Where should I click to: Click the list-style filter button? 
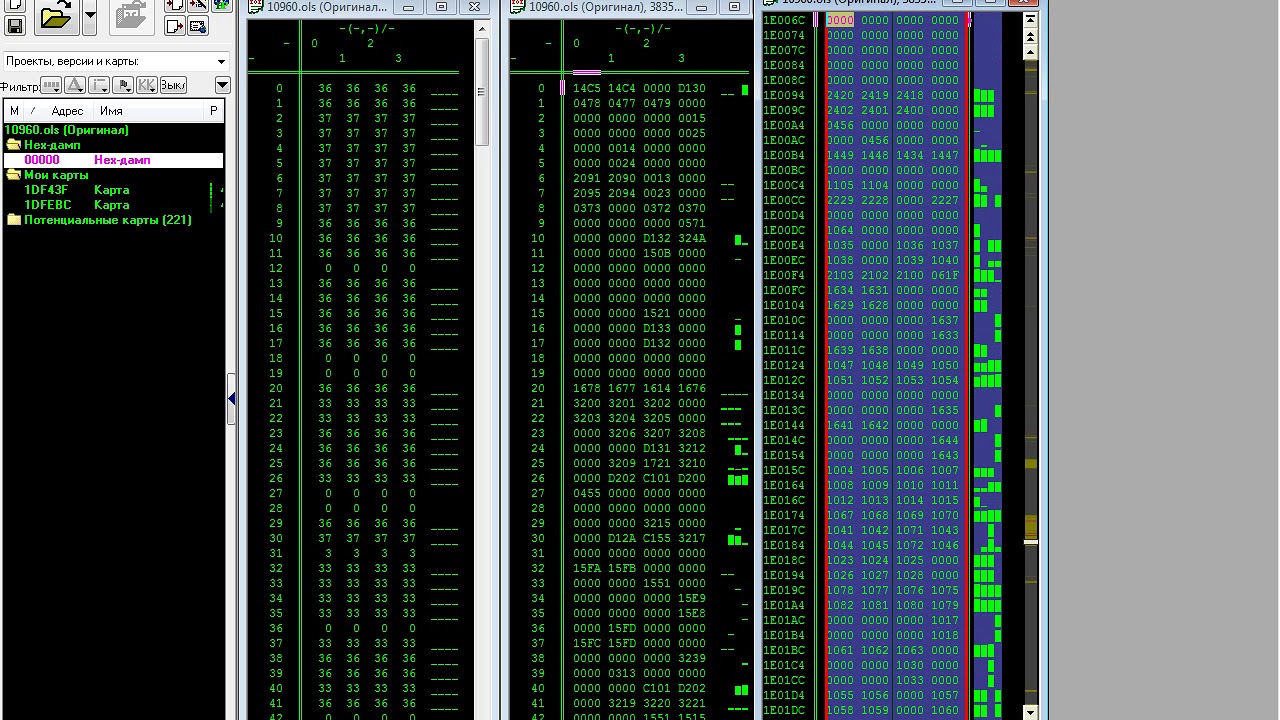[99, 85]
